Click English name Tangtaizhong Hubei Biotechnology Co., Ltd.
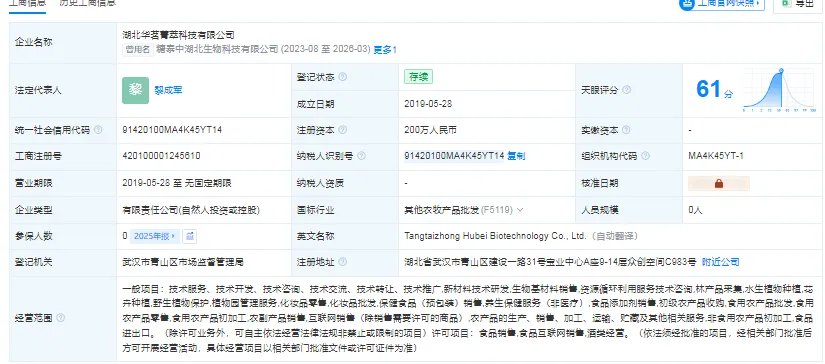The height and width of the screenshot is (364, 825). coord(495,236)
